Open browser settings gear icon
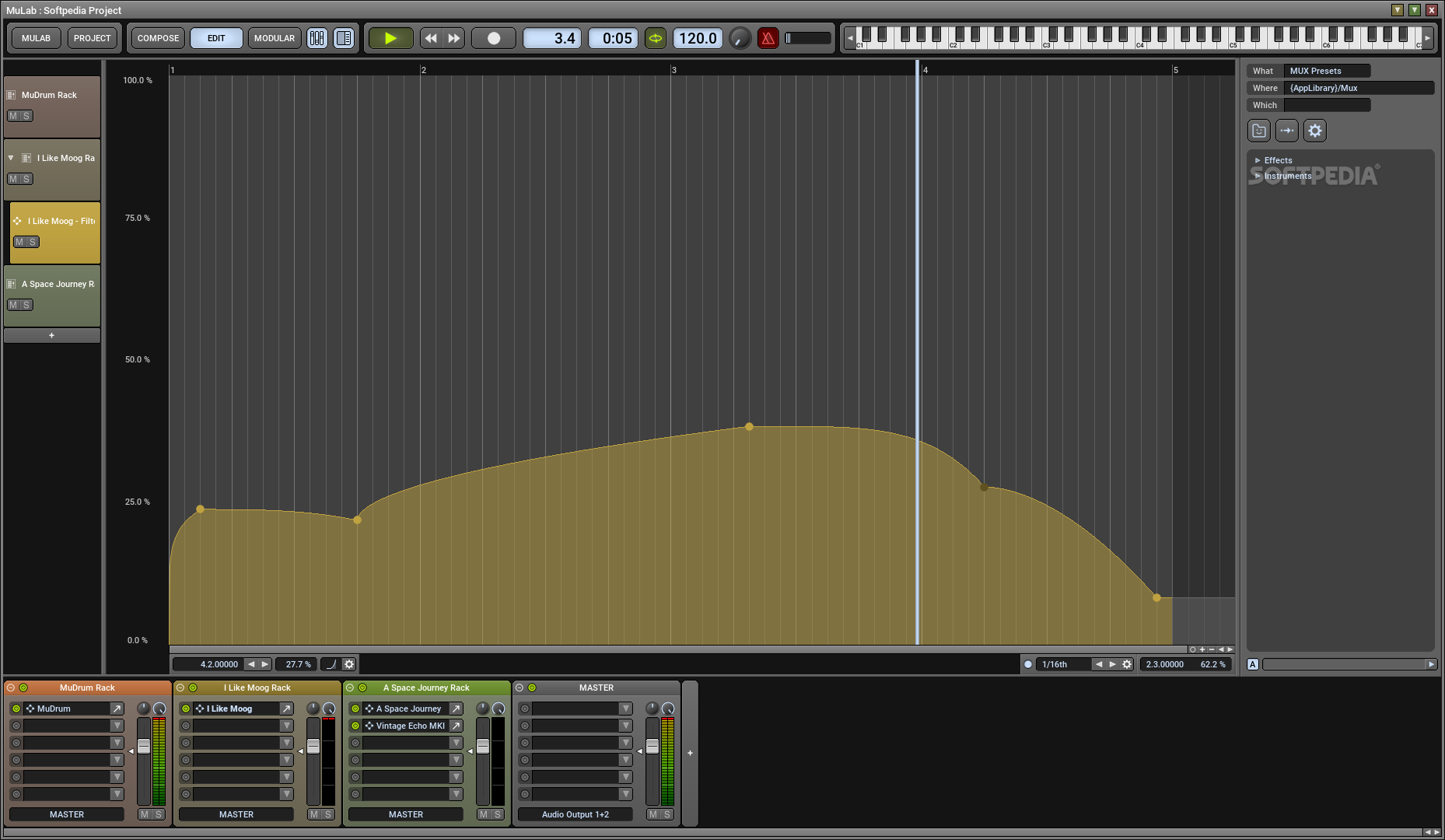The width and height of the screenshot is (1445, 840). click(1315, 131)
